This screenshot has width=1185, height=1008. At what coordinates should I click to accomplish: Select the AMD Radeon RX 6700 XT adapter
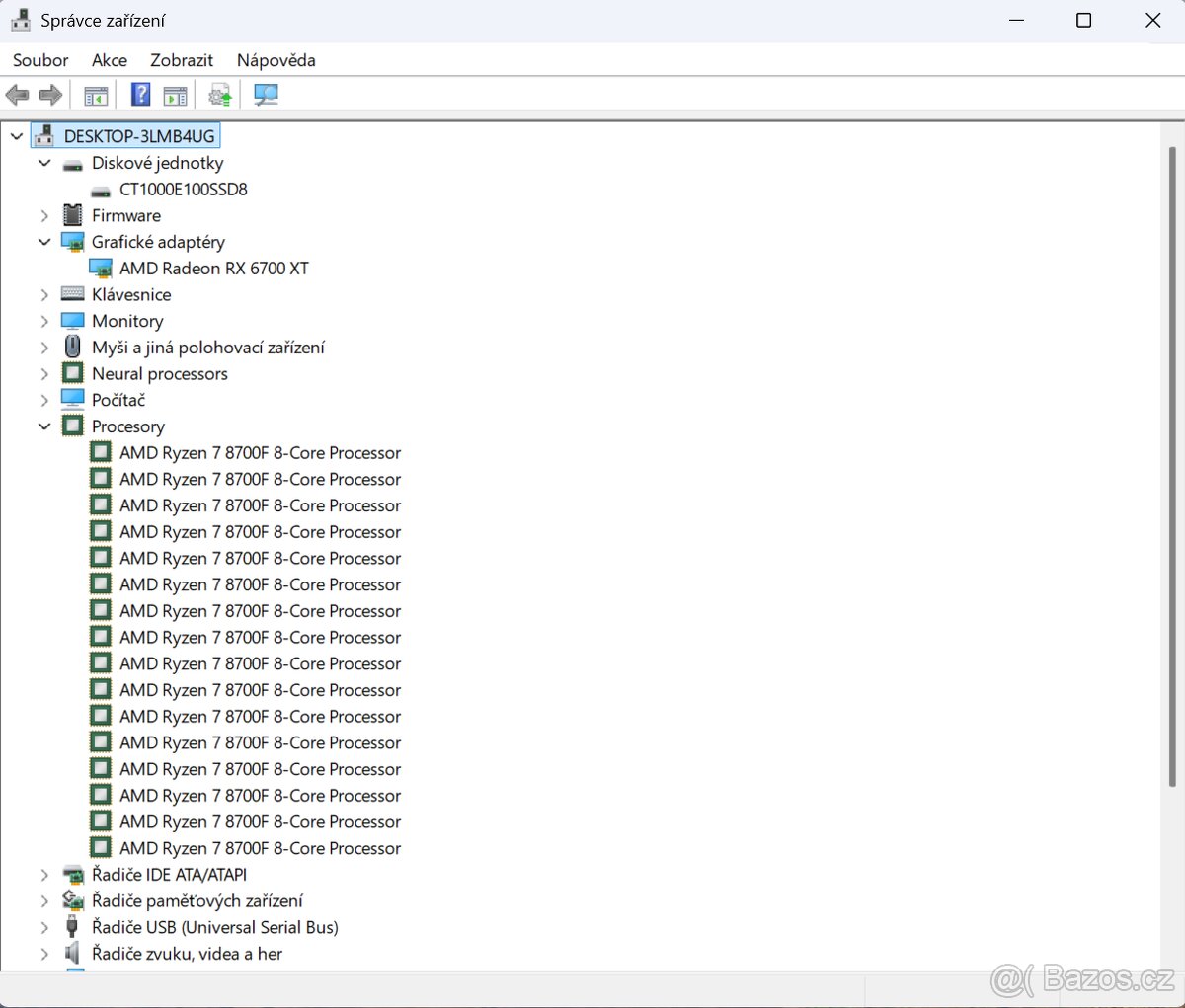pyautogui.click(x=213, y=269)
